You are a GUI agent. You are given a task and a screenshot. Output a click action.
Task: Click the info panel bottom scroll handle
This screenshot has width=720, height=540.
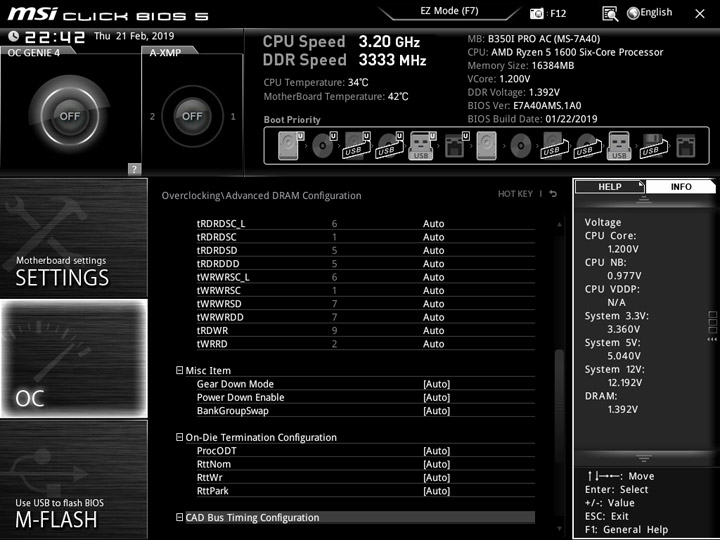644,458
